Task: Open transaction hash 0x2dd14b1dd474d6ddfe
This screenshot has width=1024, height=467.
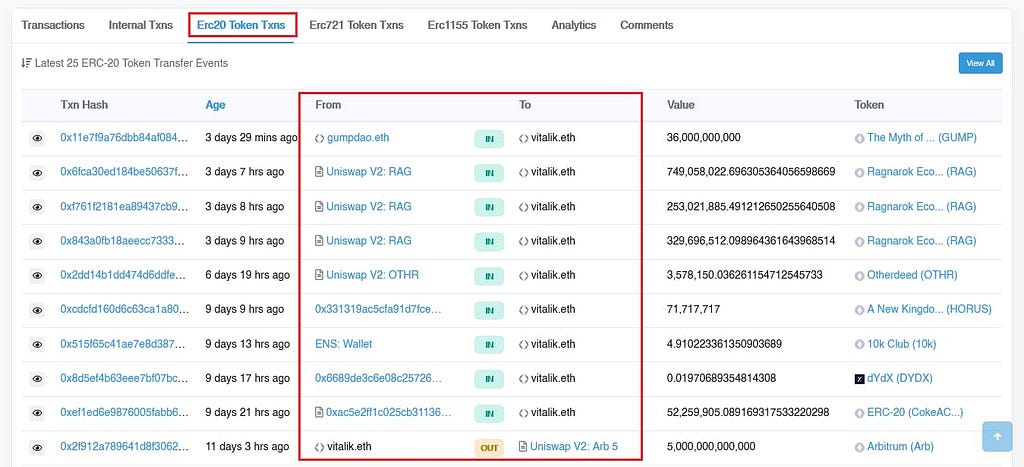Action: [x=125, y=275]
